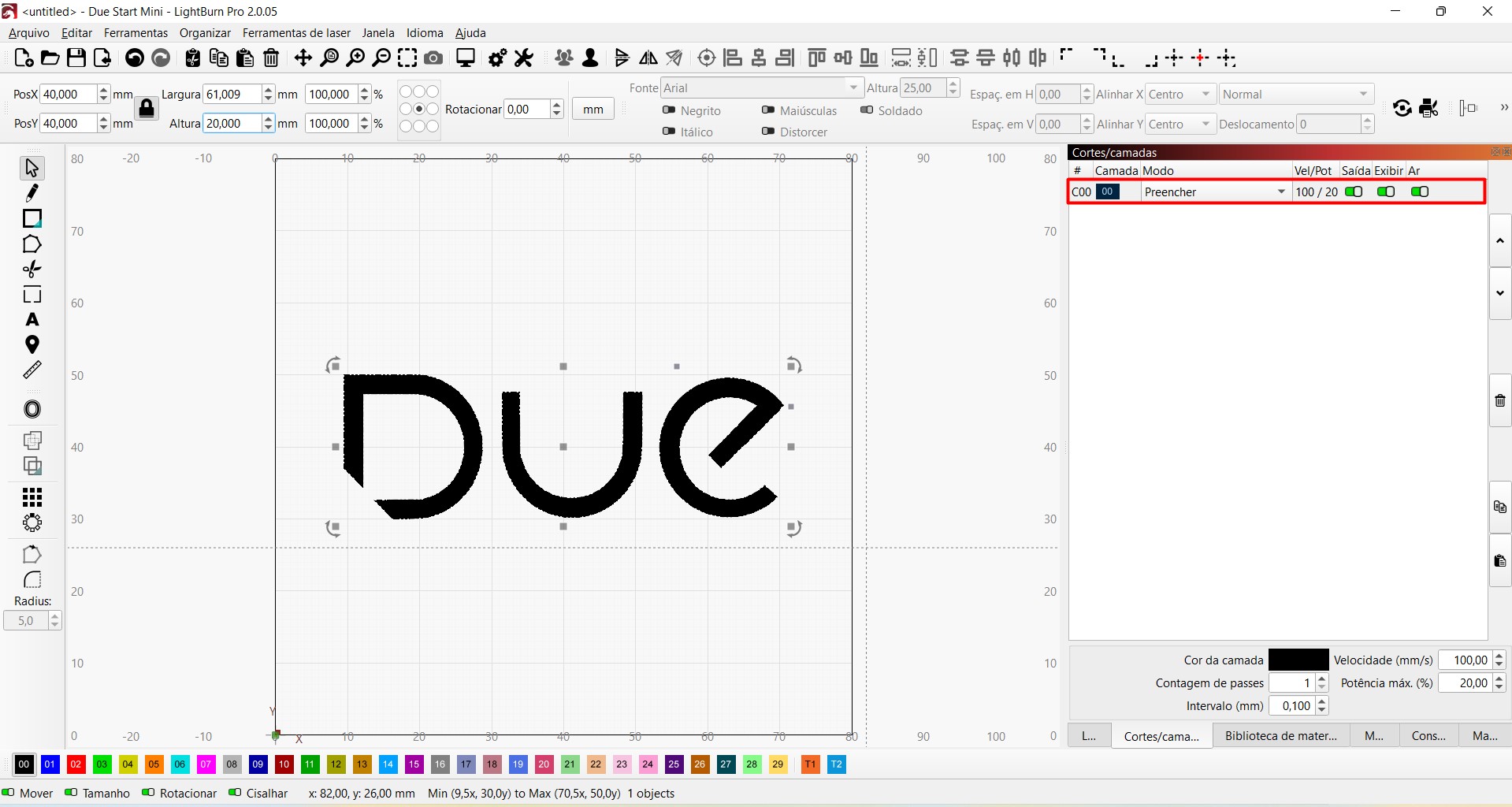Click the Rotacionar angle field

(527, 109)
